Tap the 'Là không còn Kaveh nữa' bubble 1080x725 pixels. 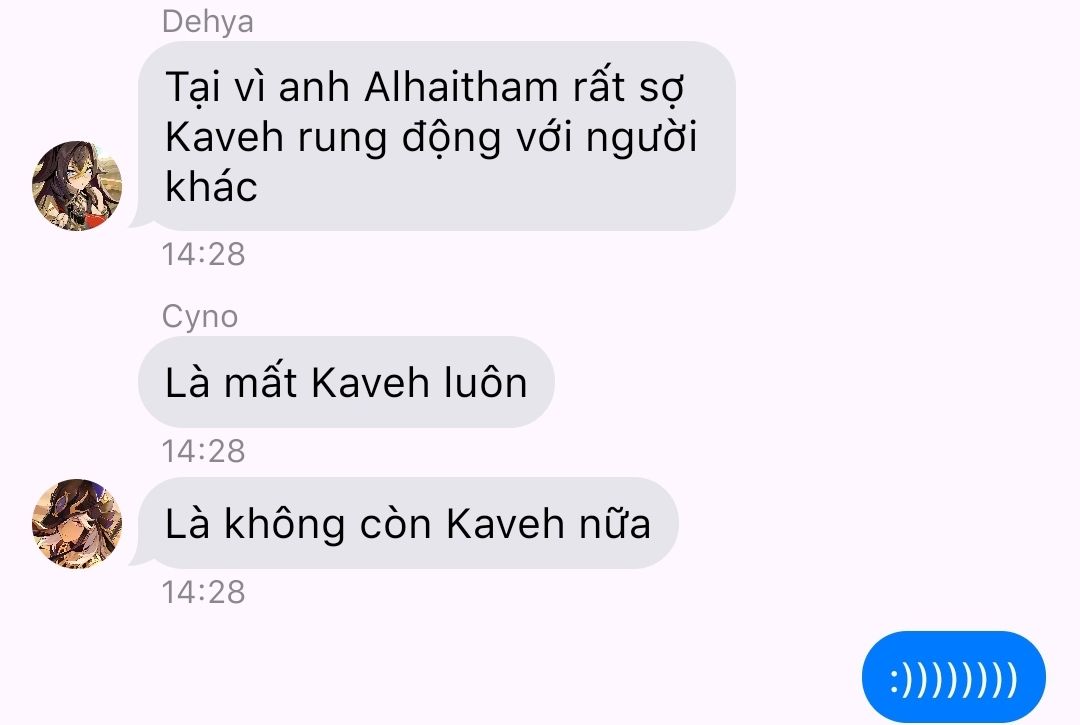[408, 523]
